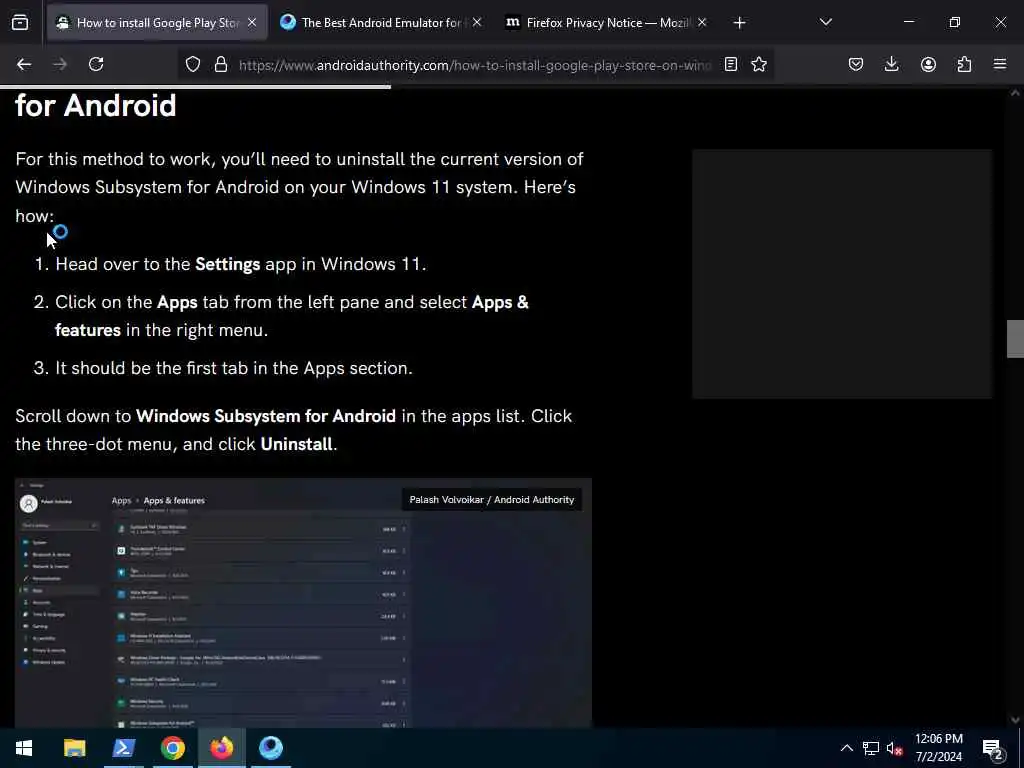
Task: Click the scrollbar down arrow
Action: pos(1015,720)
